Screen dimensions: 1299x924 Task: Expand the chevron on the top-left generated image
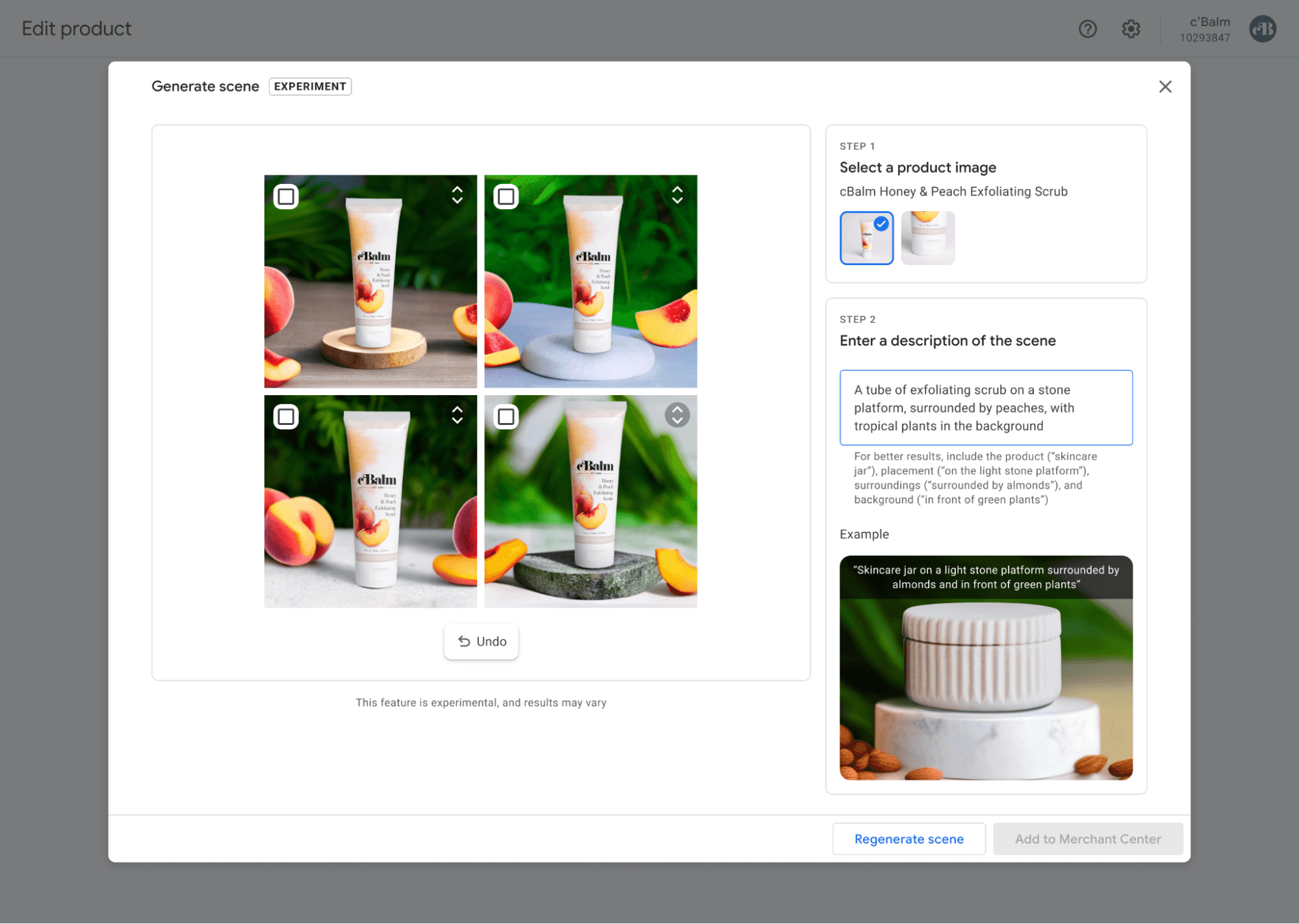[x=457, y=195]
